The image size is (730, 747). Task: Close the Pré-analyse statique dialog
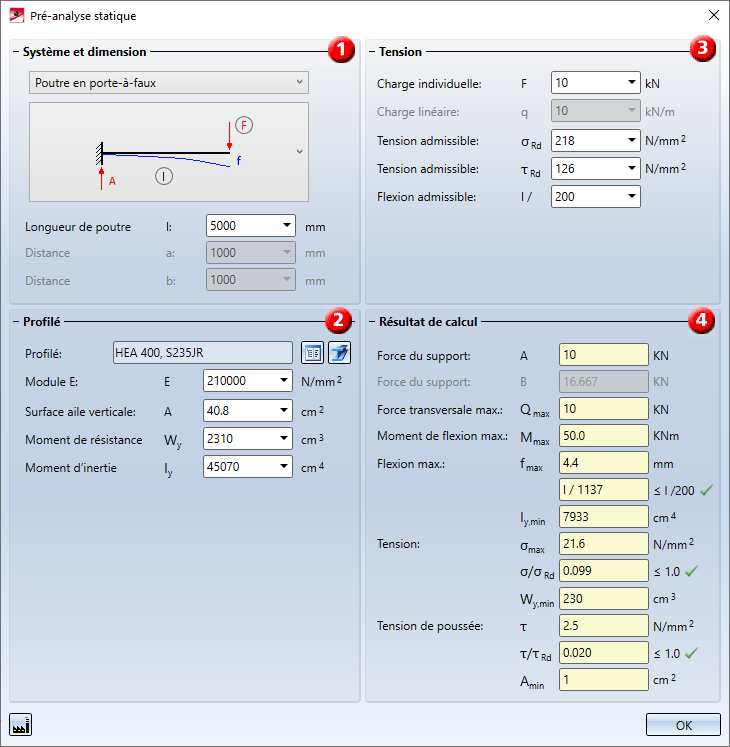tap(712, 16)
